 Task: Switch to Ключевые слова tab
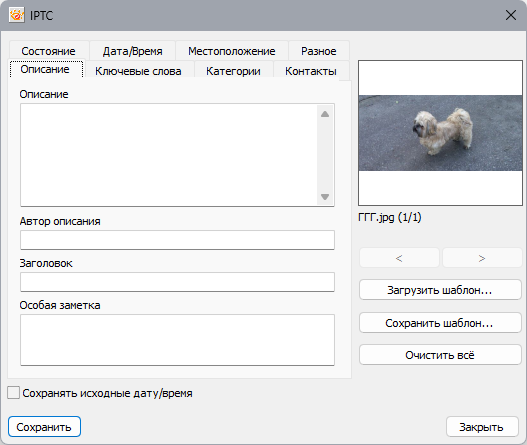(138, 71)
